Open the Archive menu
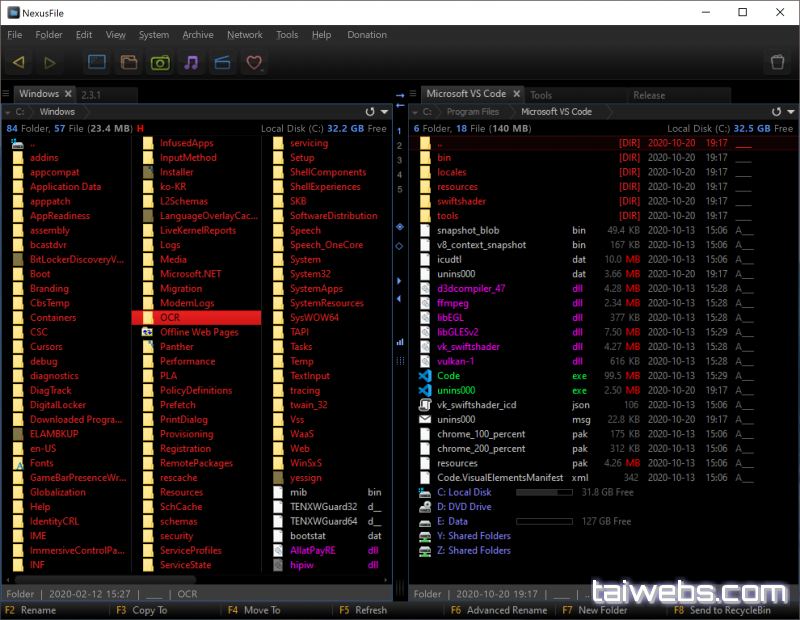 (x=197, y=35)
